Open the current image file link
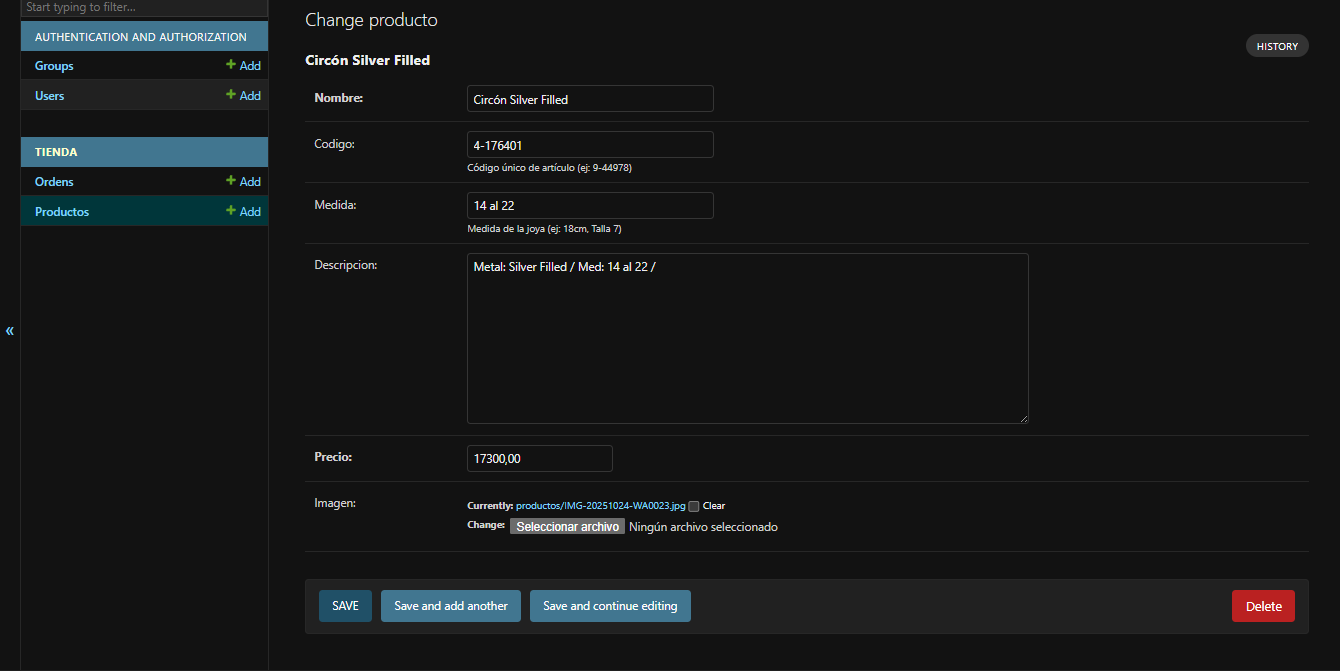Image resolution: width=1340 pixels, height=671 pixels. click(x=600, y=506)
